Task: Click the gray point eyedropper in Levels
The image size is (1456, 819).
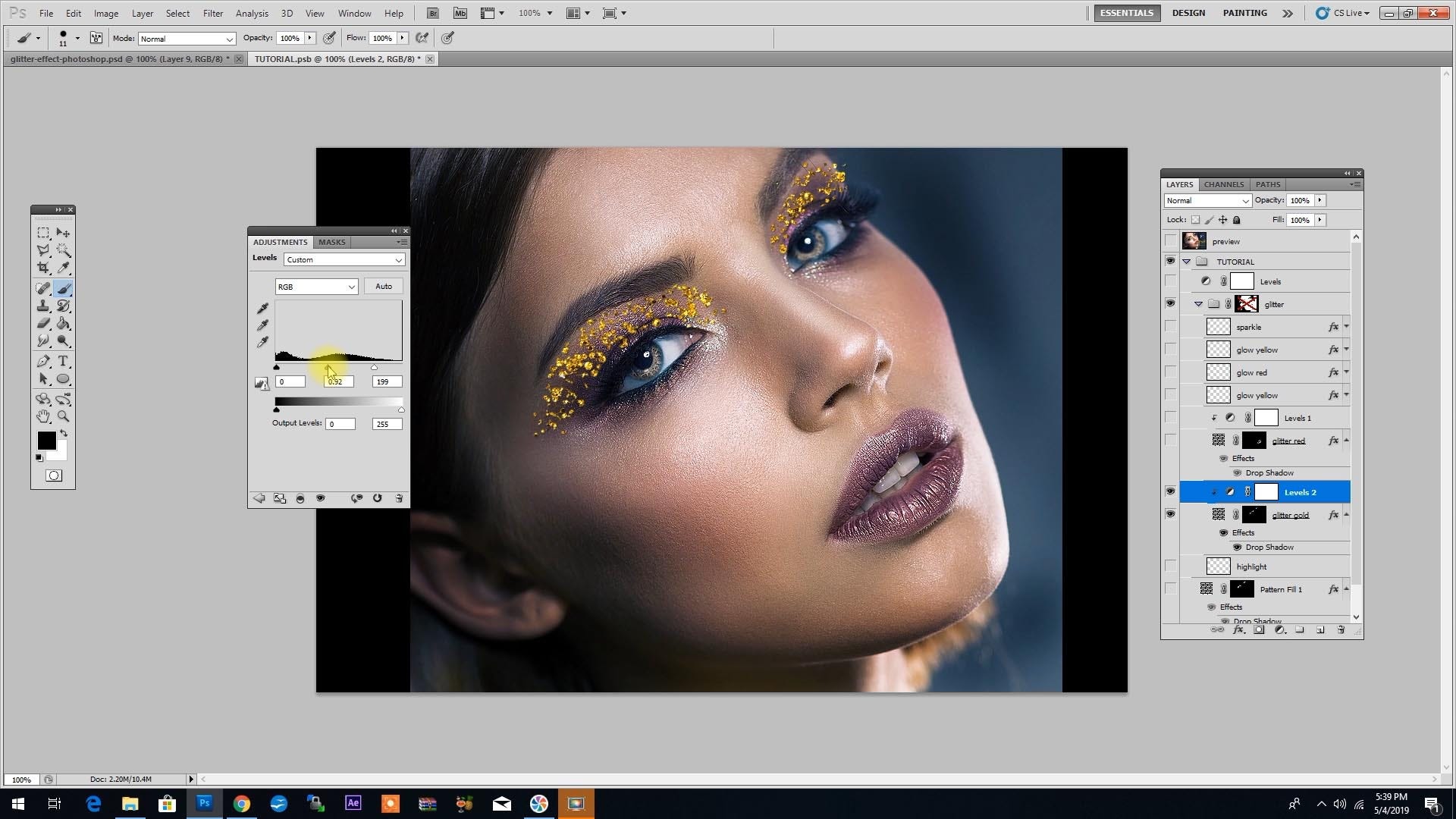Action: [262, 325]
